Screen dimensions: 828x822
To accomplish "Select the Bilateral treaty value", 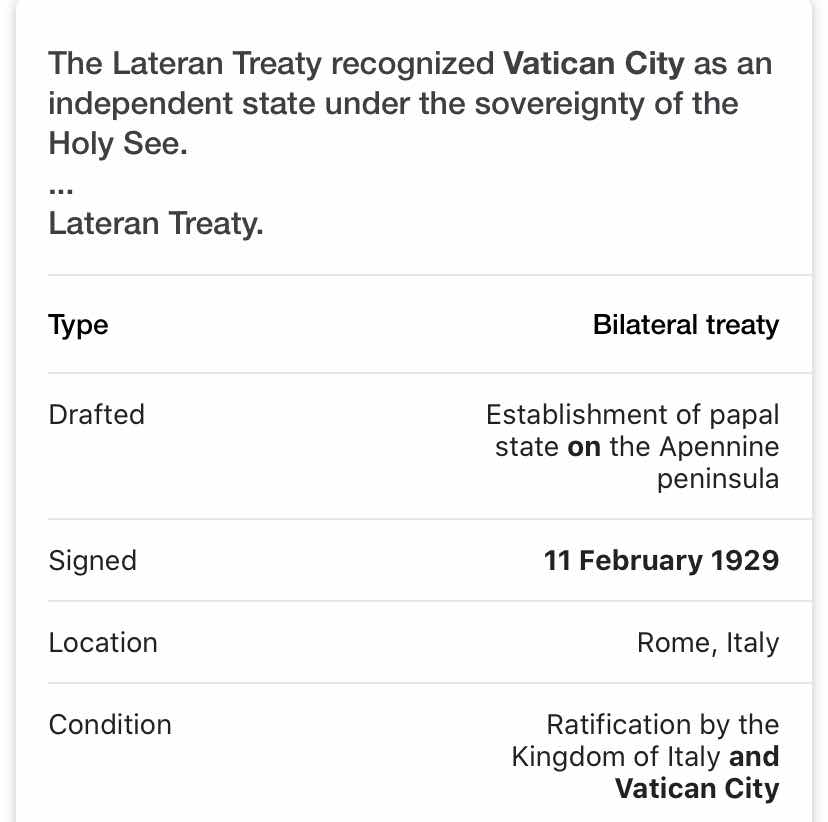I will (685, 325).
